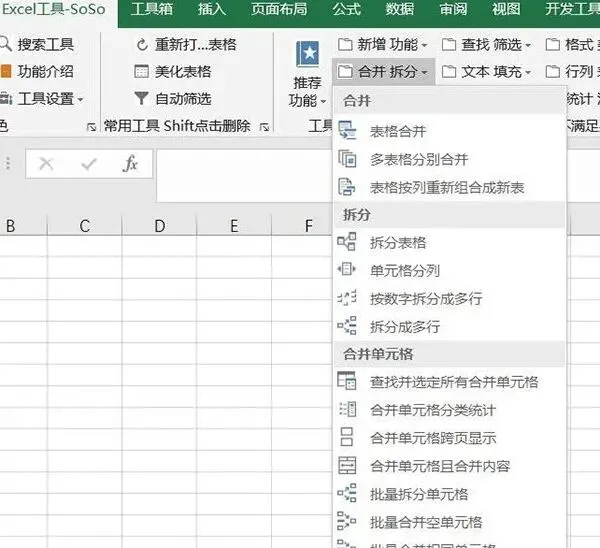600x548 pixels.
Task: Expand the 推荐功能 dropdown arrow
Action: coord(323,101)
